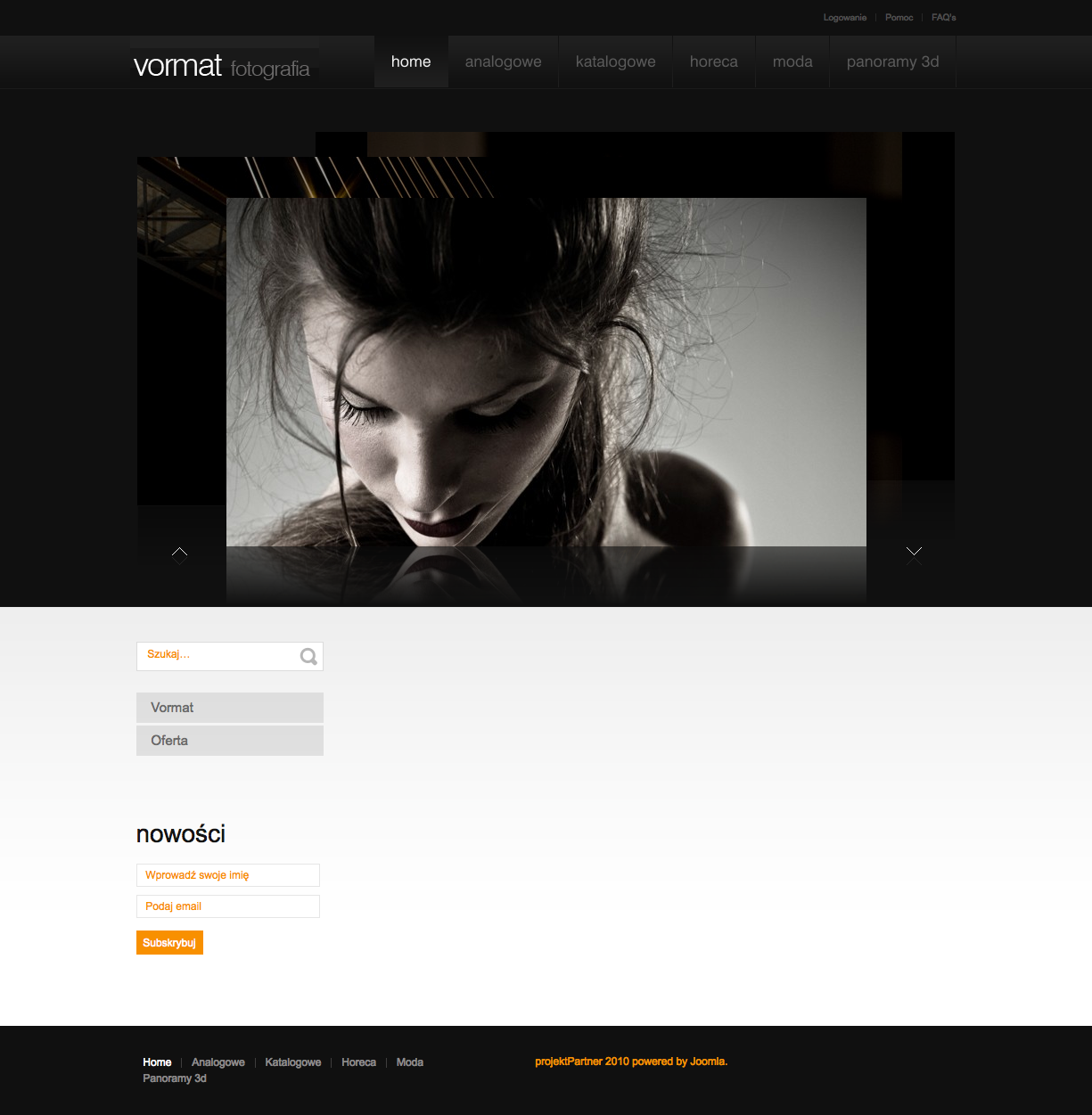Viewport: 1092px width, 1115px height.
Task: Click the search magnifier icon
Action: (308, 657)
